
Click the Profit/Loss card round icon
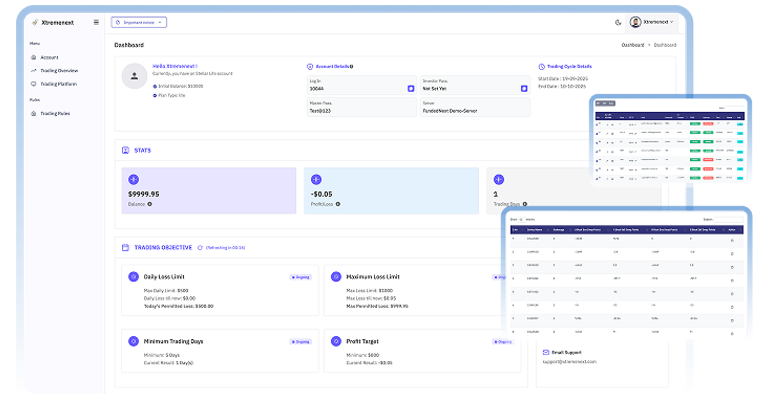coord(316,179)
